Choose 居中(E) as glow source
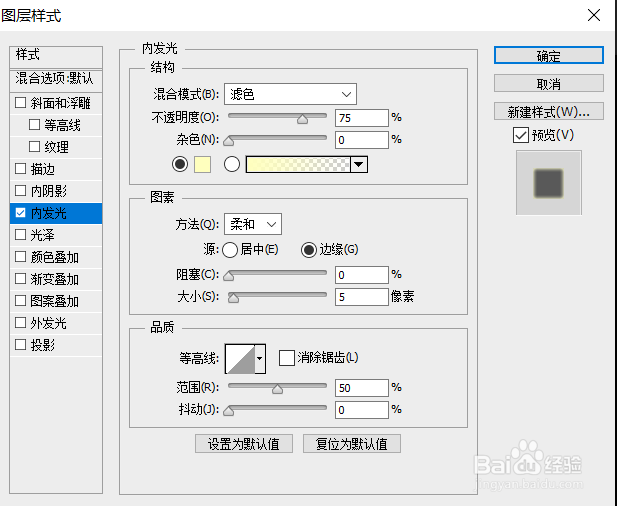The width and height of the screenshot is (617, 506). 230,250
